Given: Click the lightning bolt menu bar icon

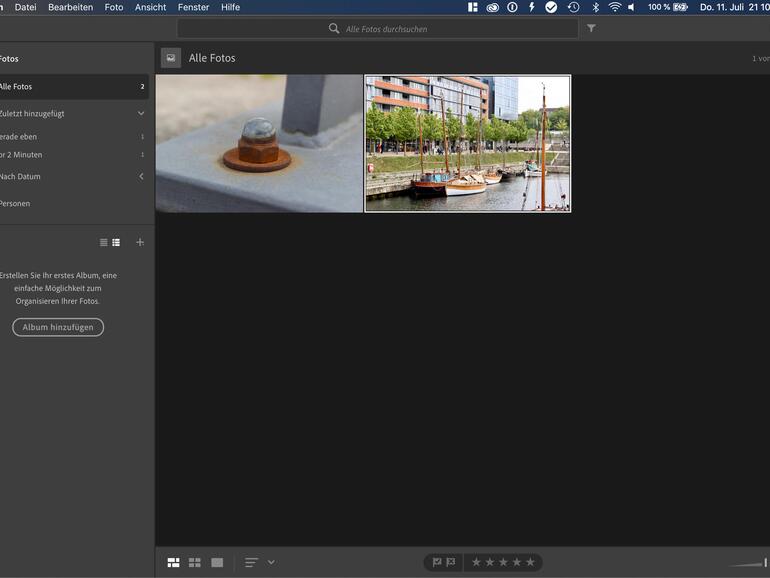Looking at the screenshot, I should pyautogui.click(x=531, y=7).
